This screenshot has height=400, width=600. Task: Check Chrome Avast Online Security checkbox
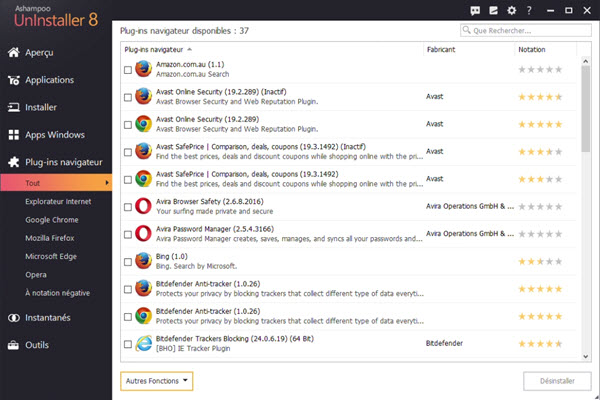click(128, 125)
